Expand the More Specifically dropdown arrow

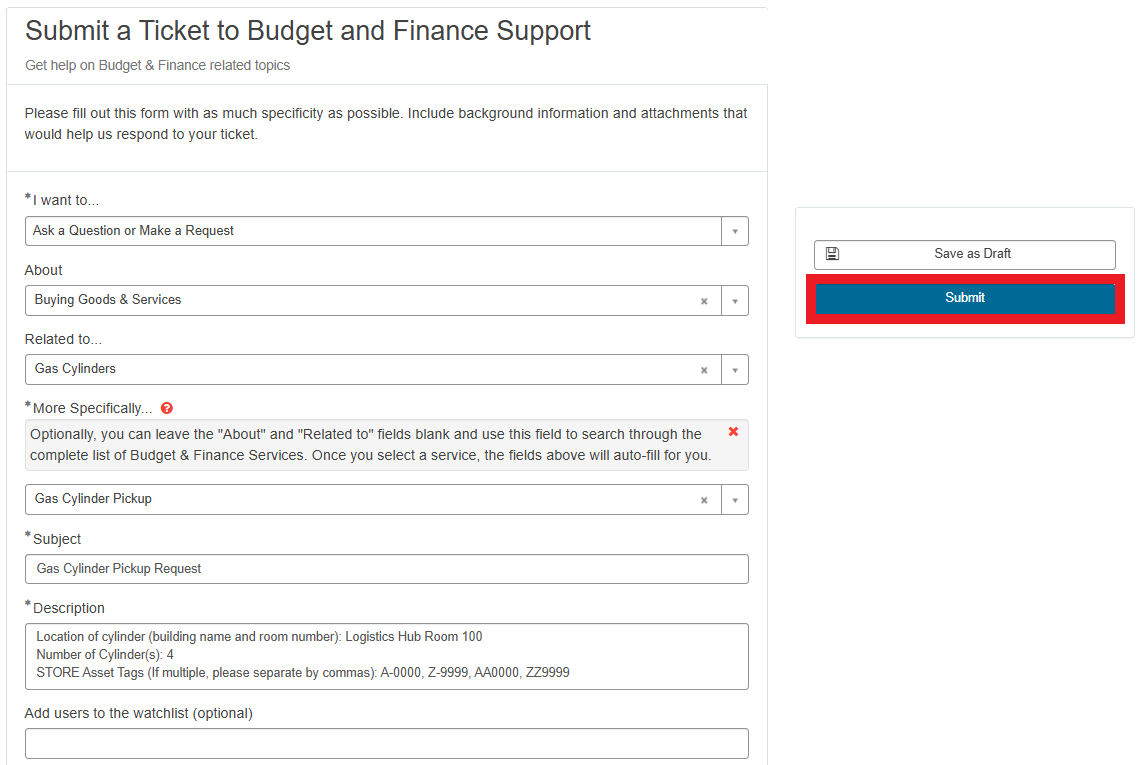tap(734, 500)
